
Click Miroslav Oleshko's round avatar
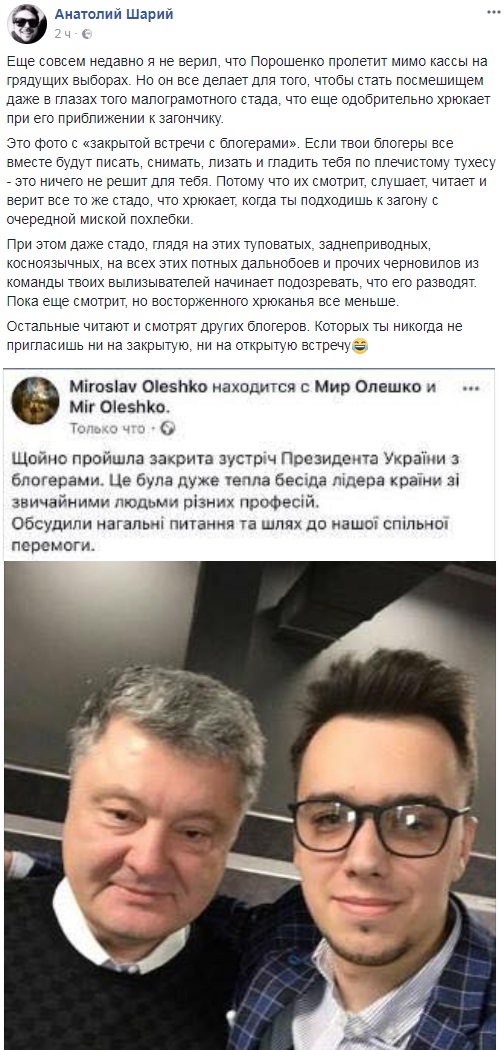point(35,400)
